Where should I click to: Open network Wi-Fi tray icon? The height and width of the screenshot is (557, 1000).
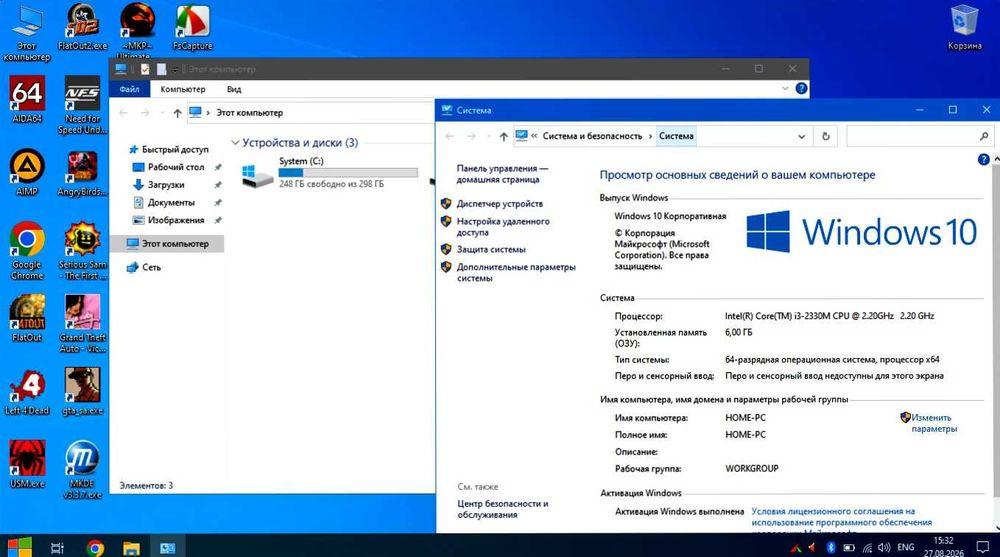(867, 547)
